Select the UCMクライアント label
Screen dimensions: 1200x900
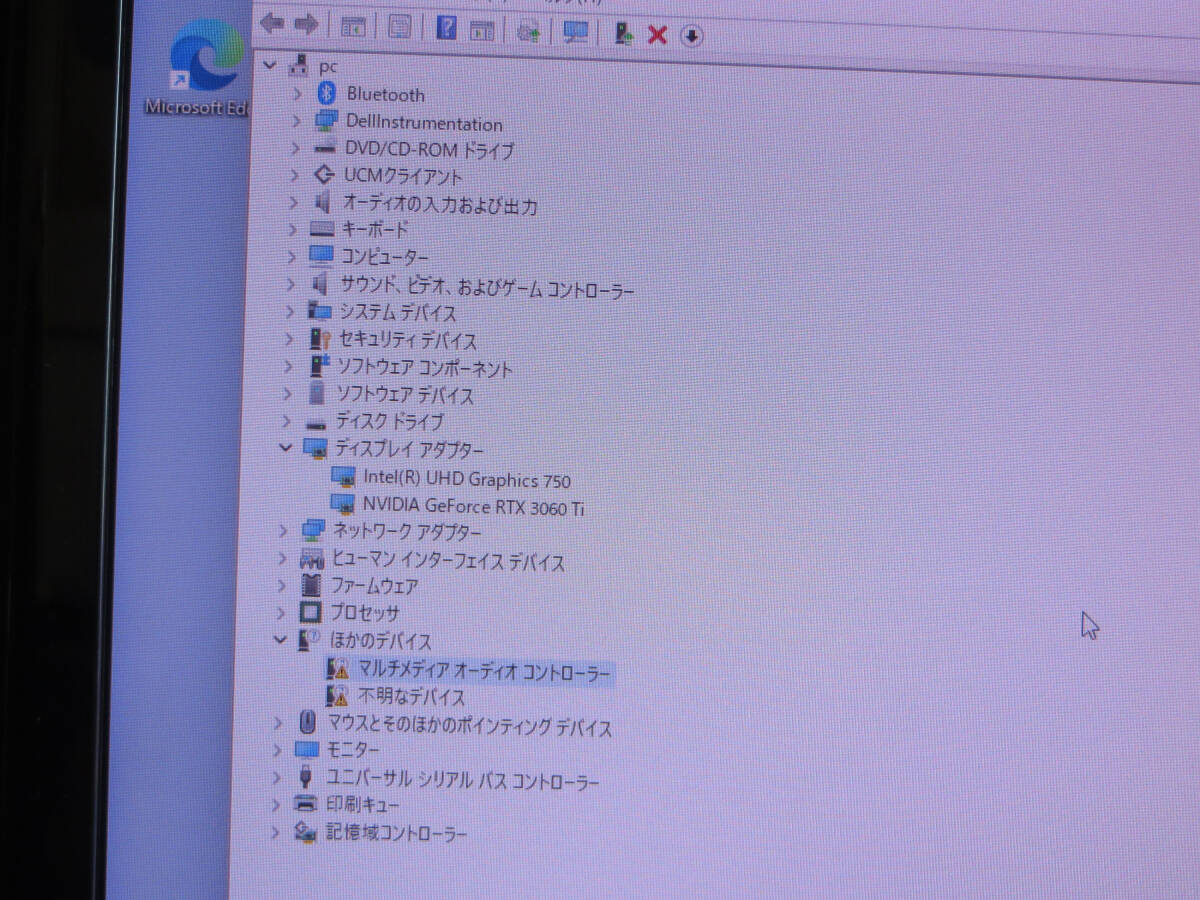(402, 176)
